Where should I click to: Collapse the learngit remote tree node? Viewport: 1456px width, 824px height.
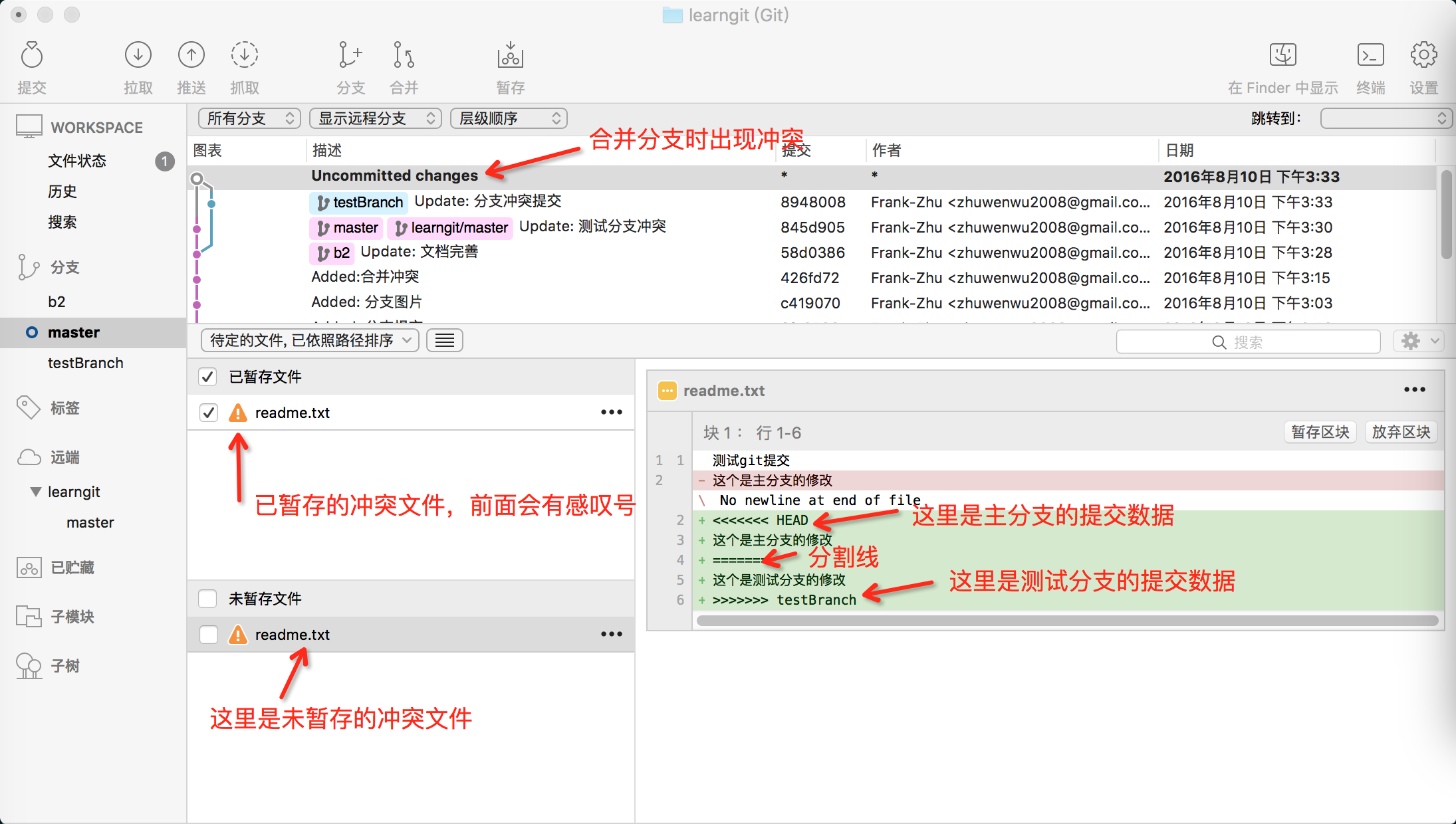(36, 492)
